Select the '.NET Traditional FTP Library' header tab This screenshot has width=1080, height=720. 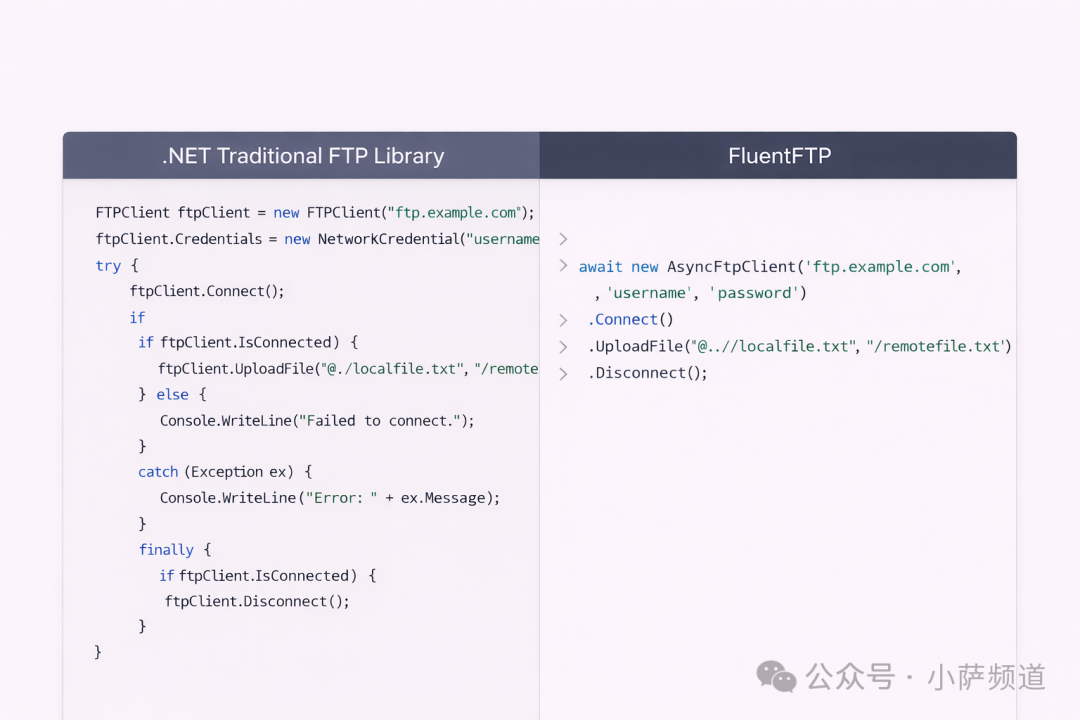tap(302, 156)
